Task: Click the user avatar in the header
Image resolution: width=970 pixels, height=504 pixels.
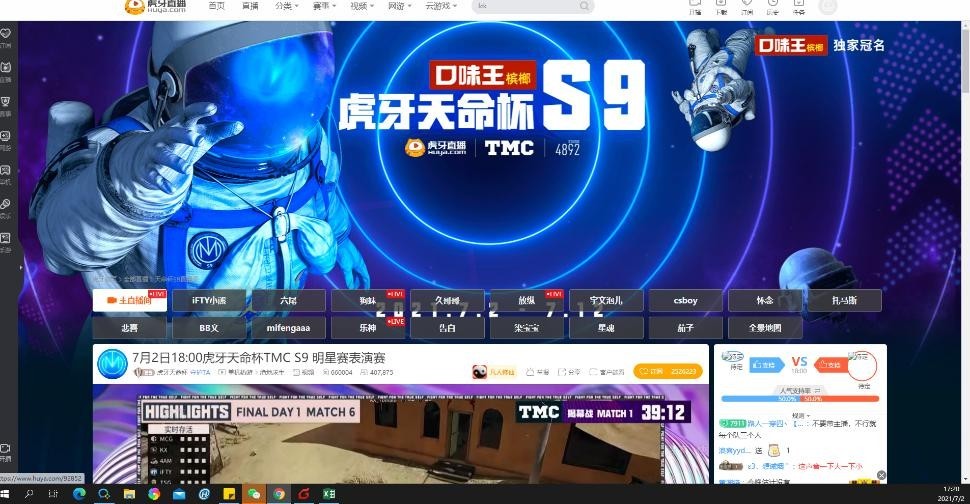Action: [827, 6]
